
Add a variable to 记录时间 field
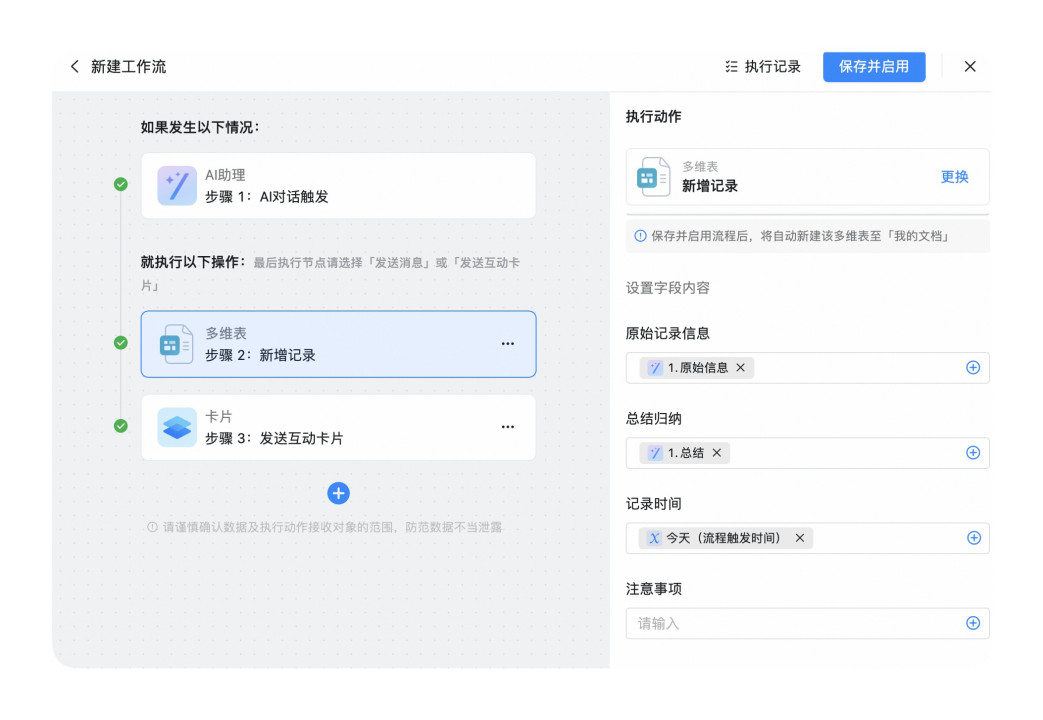pos(973,538)
